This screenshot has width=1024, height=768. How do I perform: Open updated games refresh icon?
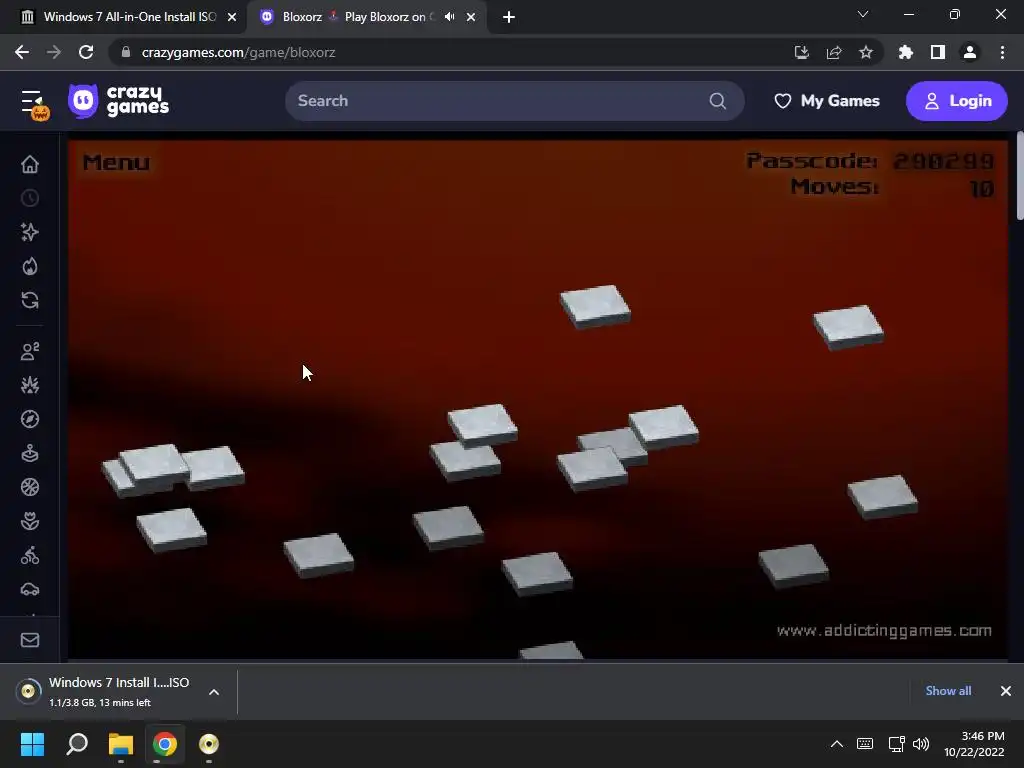30,300
